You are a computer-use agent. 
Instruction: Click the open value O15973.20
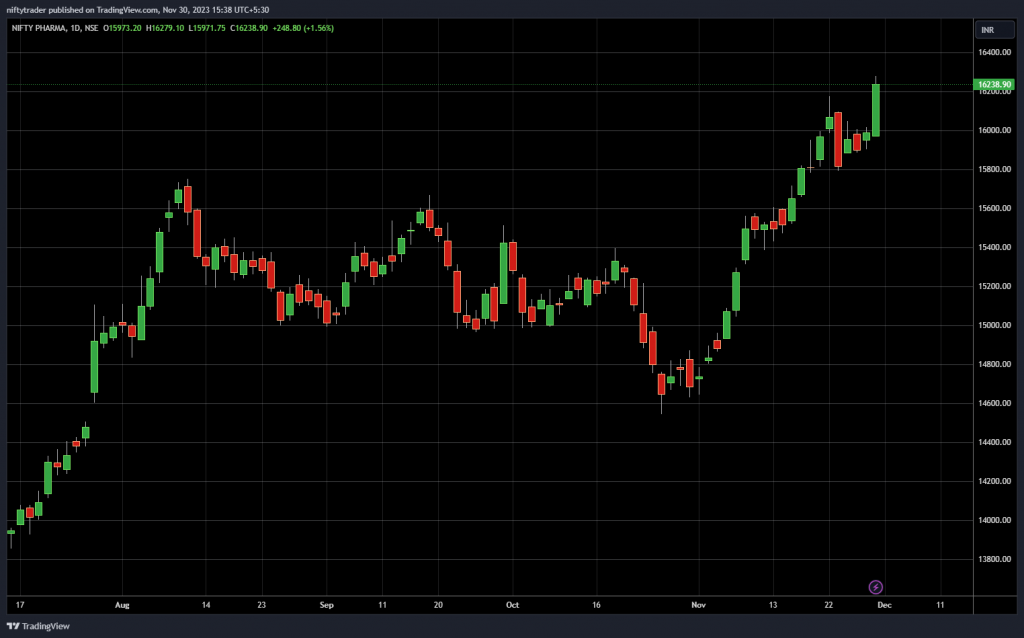coord(122,28)
